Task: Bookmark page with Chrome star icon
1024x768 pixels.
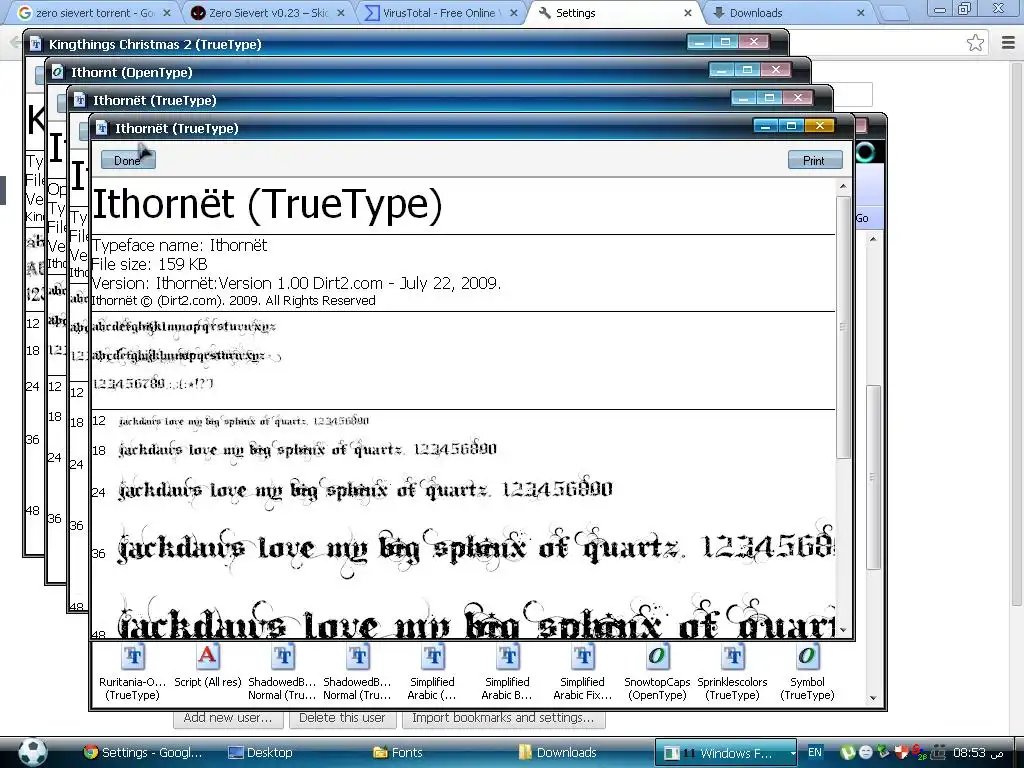Action: pyautogui.click(x=975, y=43)
